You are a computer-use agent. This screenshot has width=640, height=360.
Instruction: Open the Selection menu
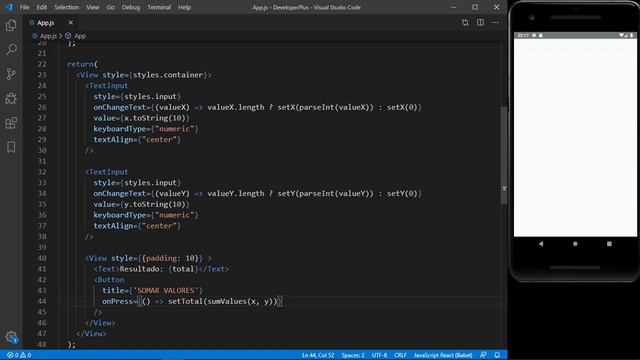click(67, 7)
